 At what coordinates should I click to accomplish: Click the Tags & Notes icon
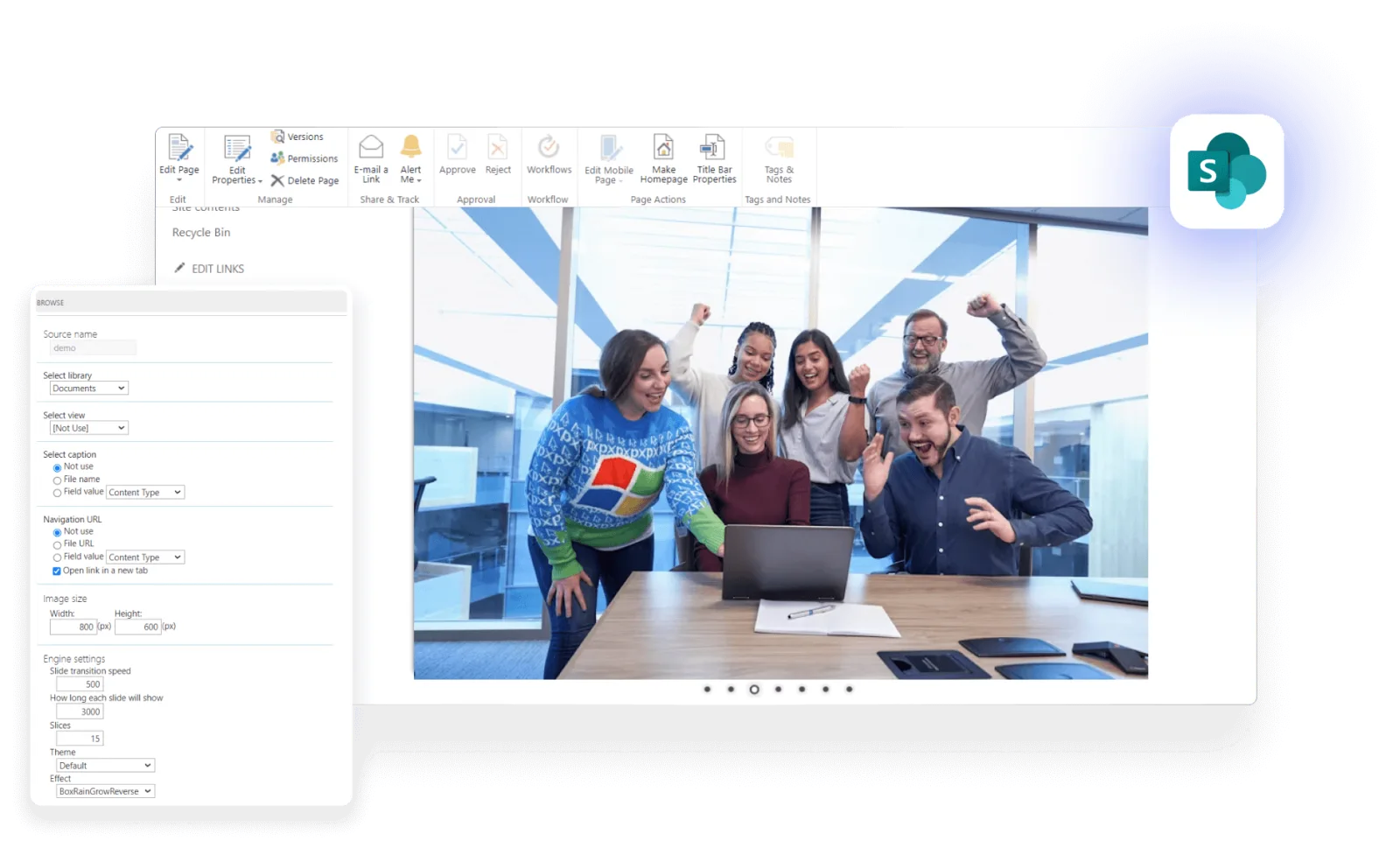pos(779,146)
